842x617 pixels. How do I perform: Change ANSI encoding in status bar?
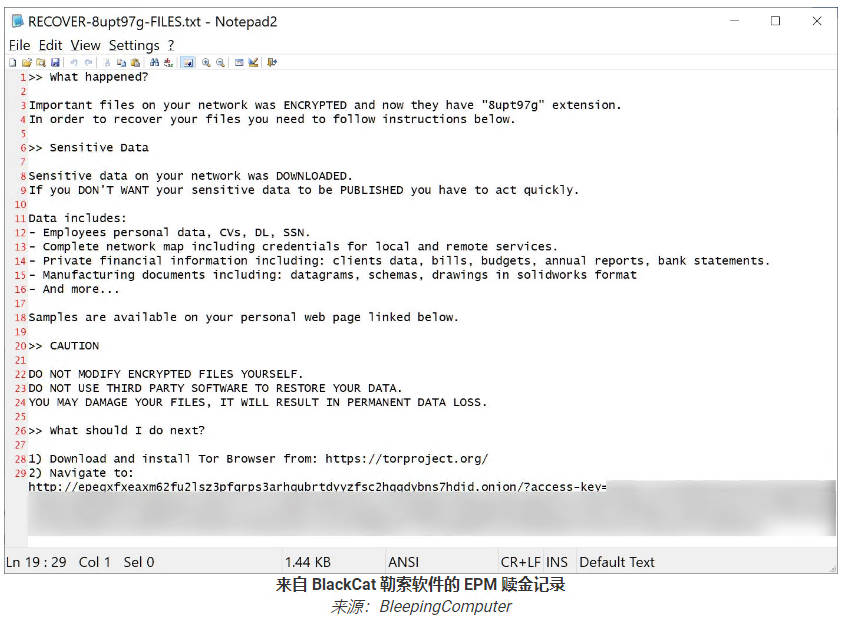click(x=406, y=562)
